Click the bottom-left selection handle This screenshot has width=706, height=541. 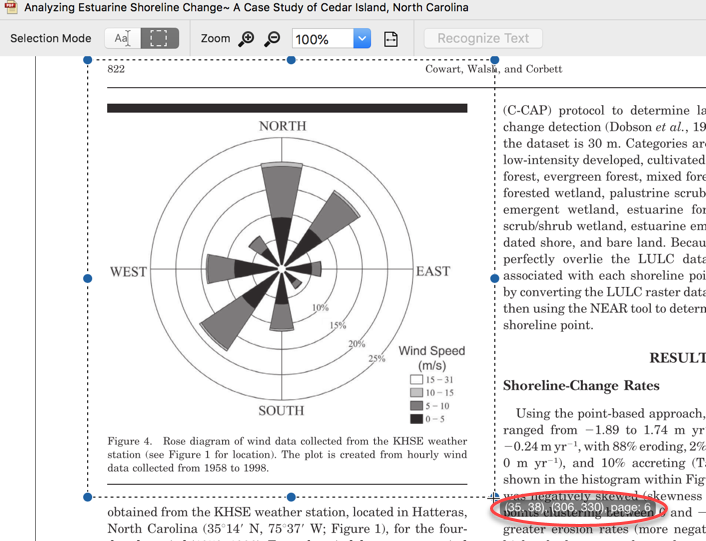coord(88,497)
